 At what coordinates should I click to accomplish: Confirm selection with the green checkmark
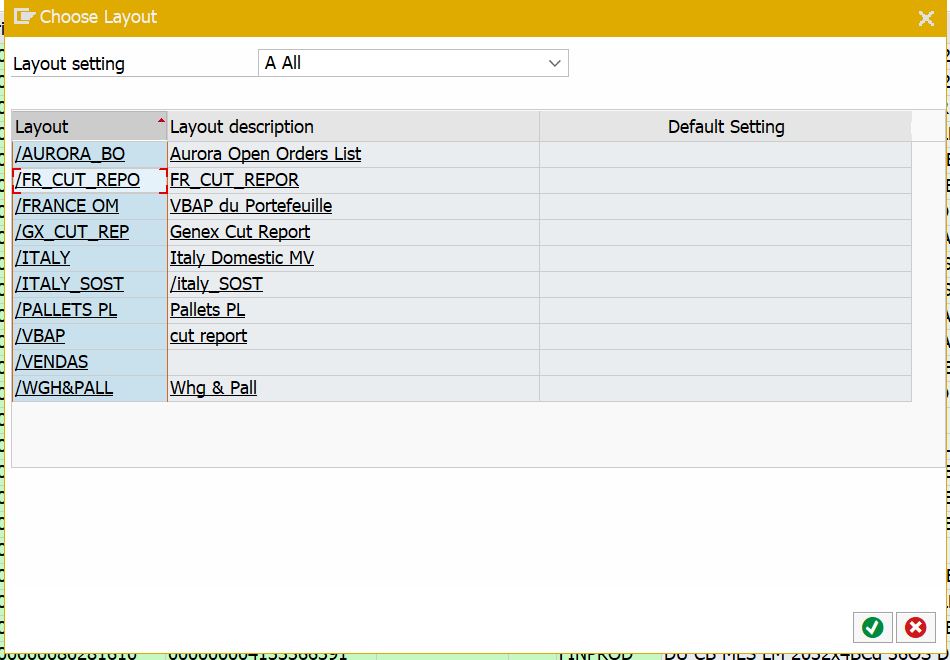(872, 628)
